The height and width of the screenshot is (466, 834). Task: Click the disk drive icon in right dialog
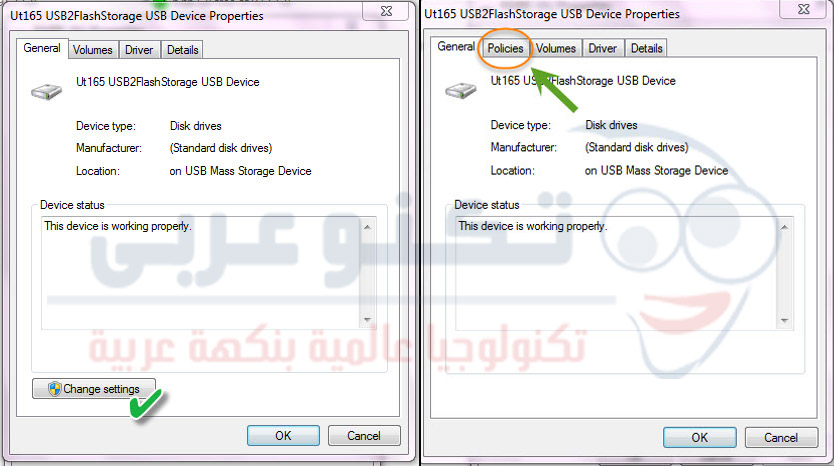pyautogui.click(x=461, y=90)
